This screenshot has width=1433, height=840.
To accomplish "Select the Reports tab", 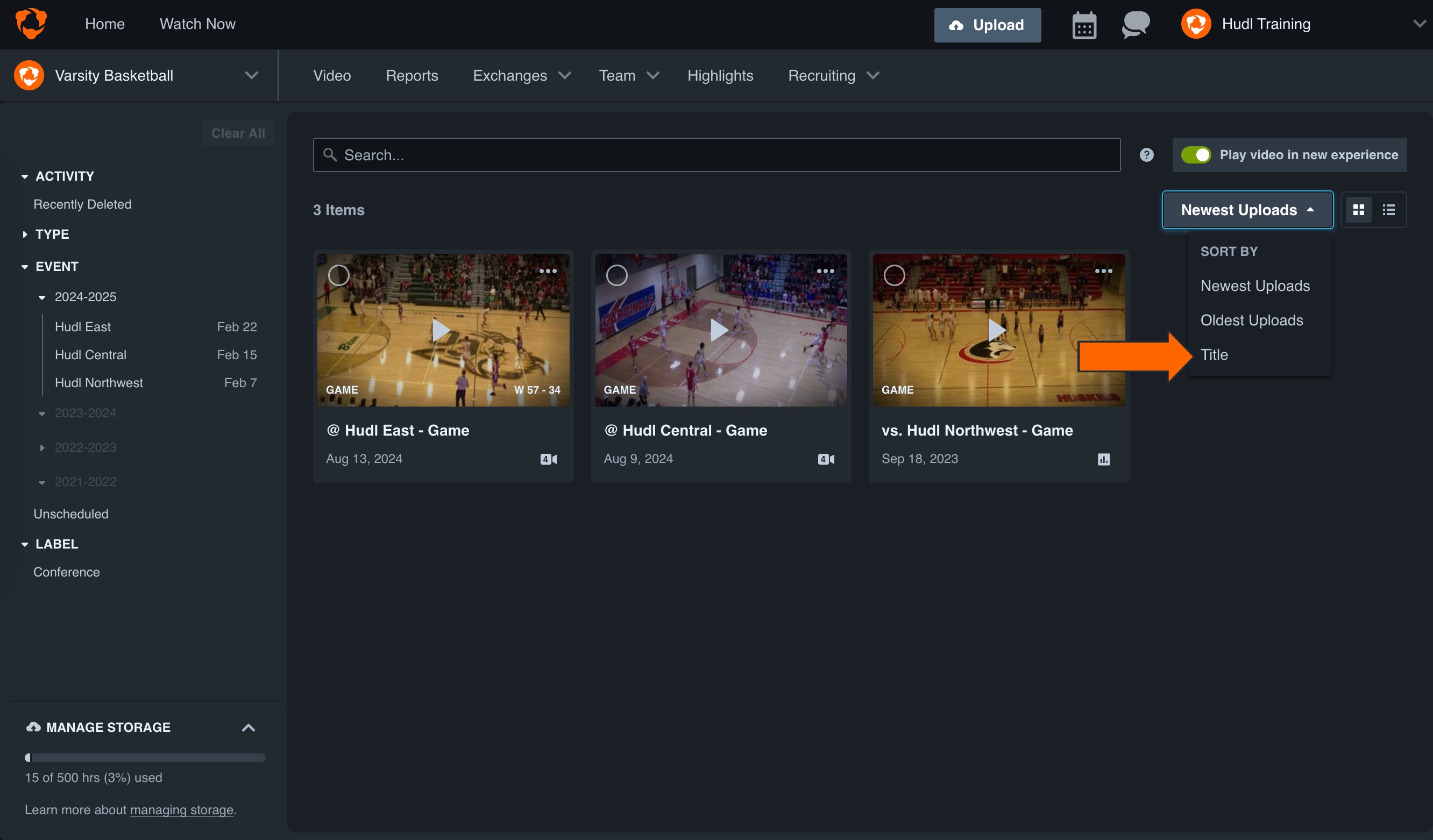I will 412,75.
